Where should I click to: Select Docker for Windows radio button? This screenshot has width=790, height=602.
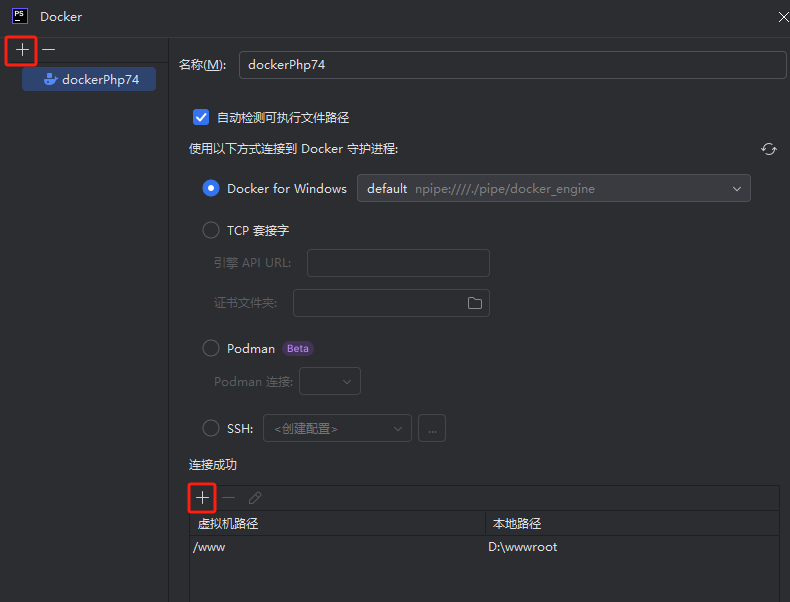(x=211, y=188)
